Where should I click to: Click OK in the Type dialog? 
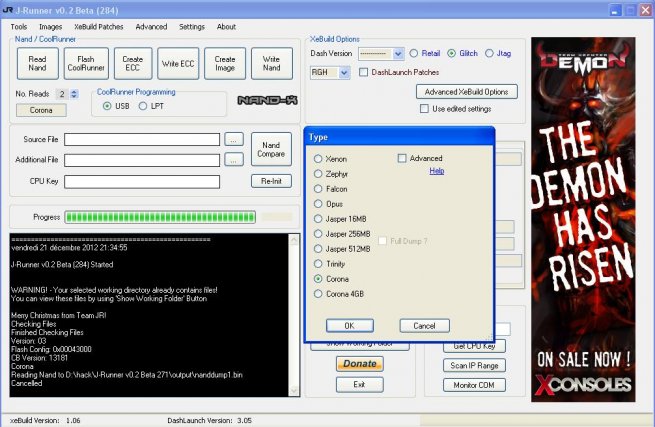pyautogui.click(x=348, y=325)
